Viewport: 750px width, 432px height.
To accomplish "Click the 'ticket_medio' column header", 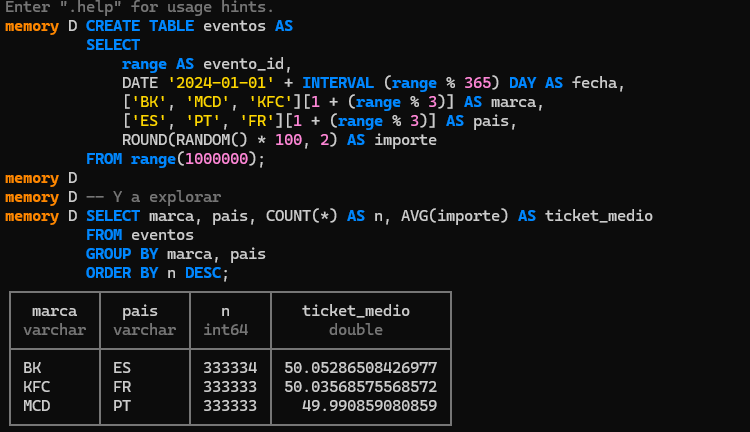I will tap(356, 311).
